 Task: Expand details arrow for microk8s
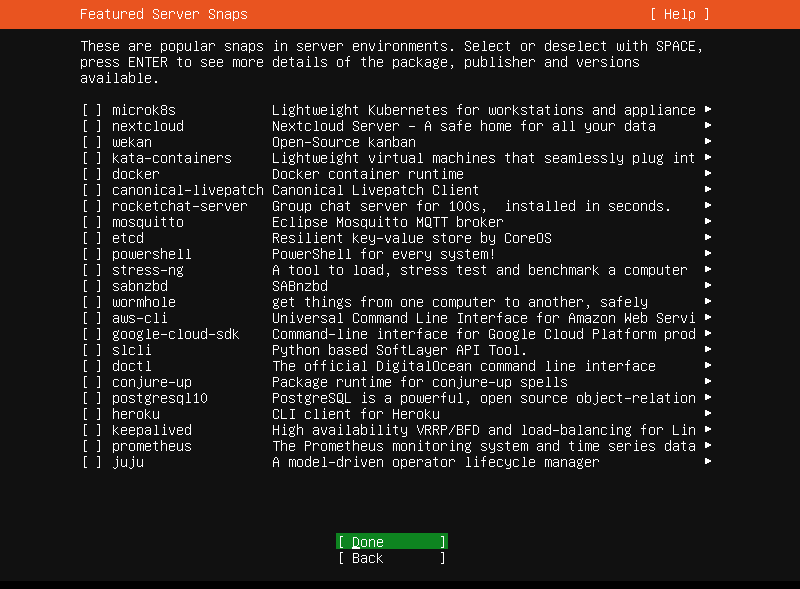708,109
